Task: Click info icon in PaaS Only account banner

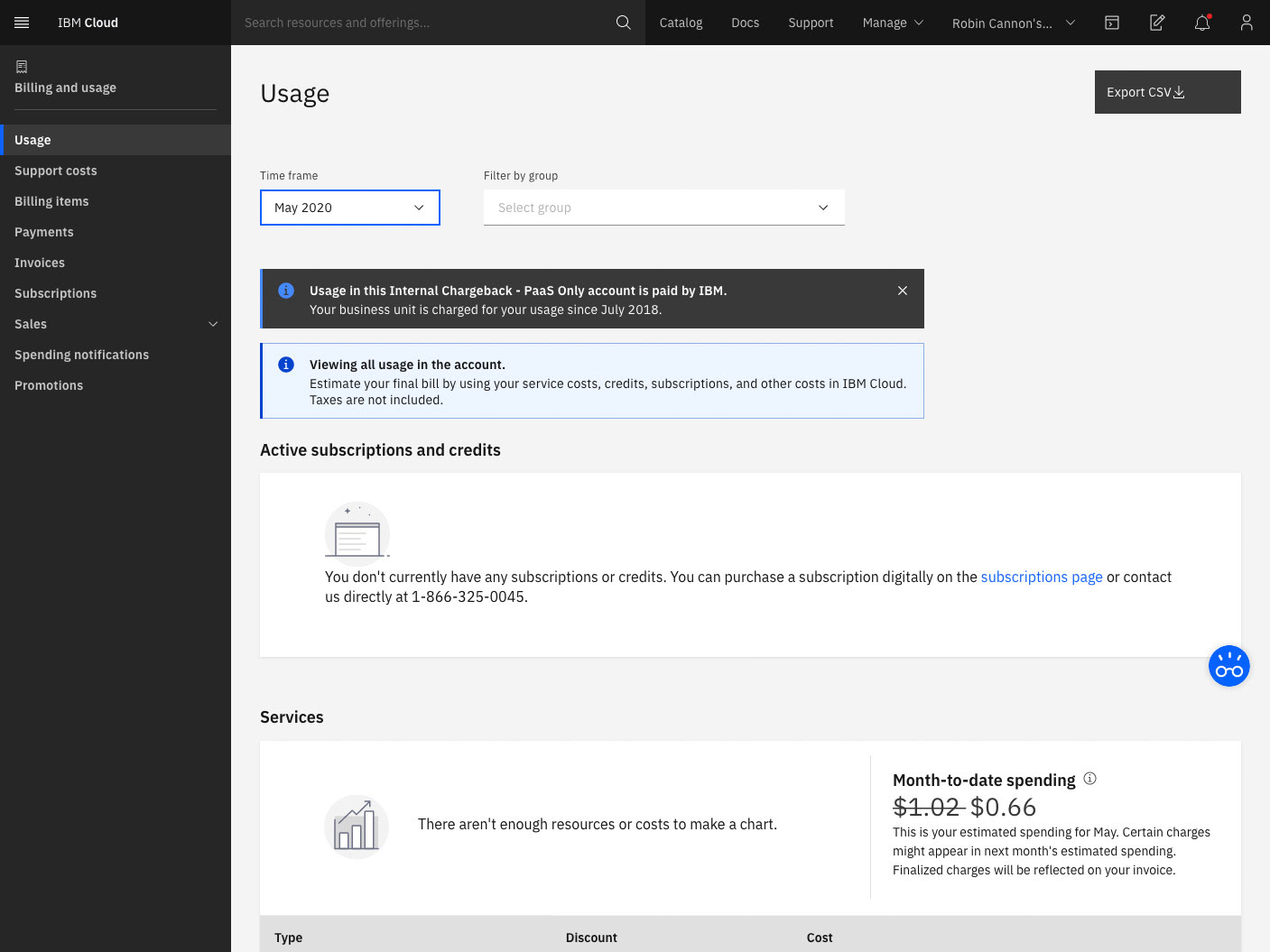Action: (286, 291)
